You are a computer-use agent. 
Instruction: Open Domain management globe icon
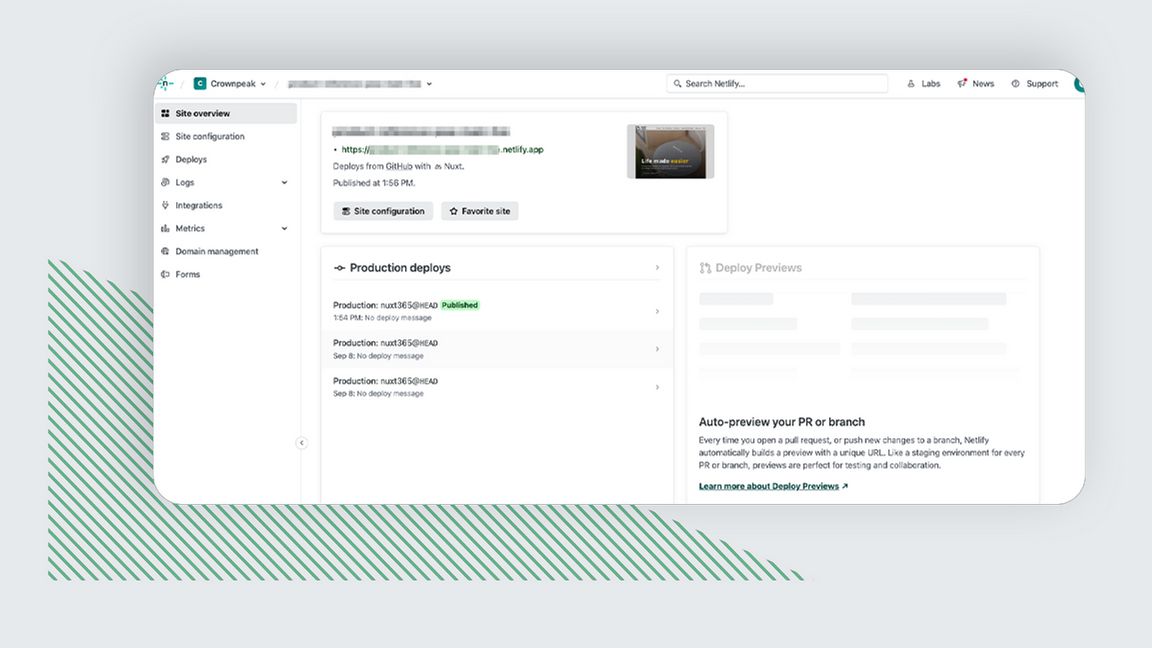coord(165,252)
